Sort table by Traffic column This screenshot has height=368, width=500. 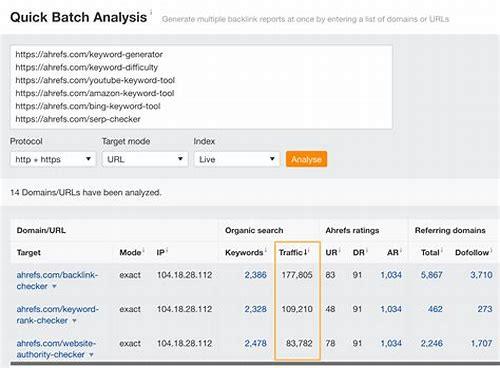coord(292,252)
